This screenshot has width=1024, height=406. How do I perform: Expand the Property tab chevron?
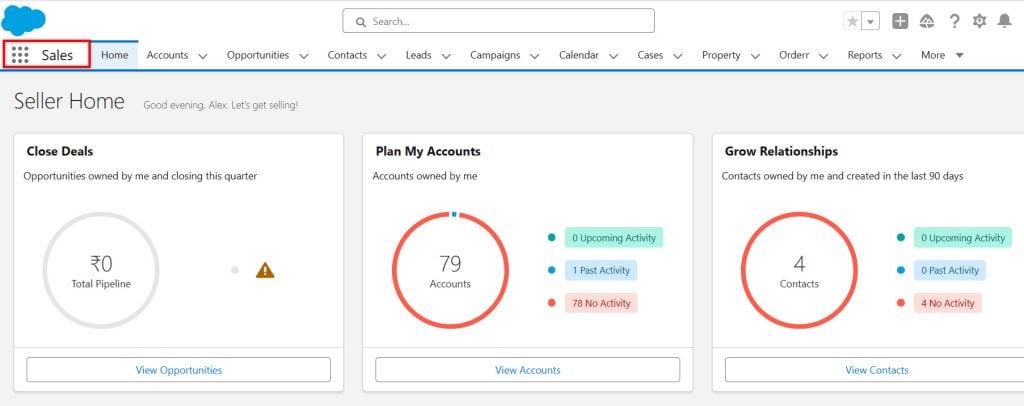pyautogui.click(x=755, y=56)
